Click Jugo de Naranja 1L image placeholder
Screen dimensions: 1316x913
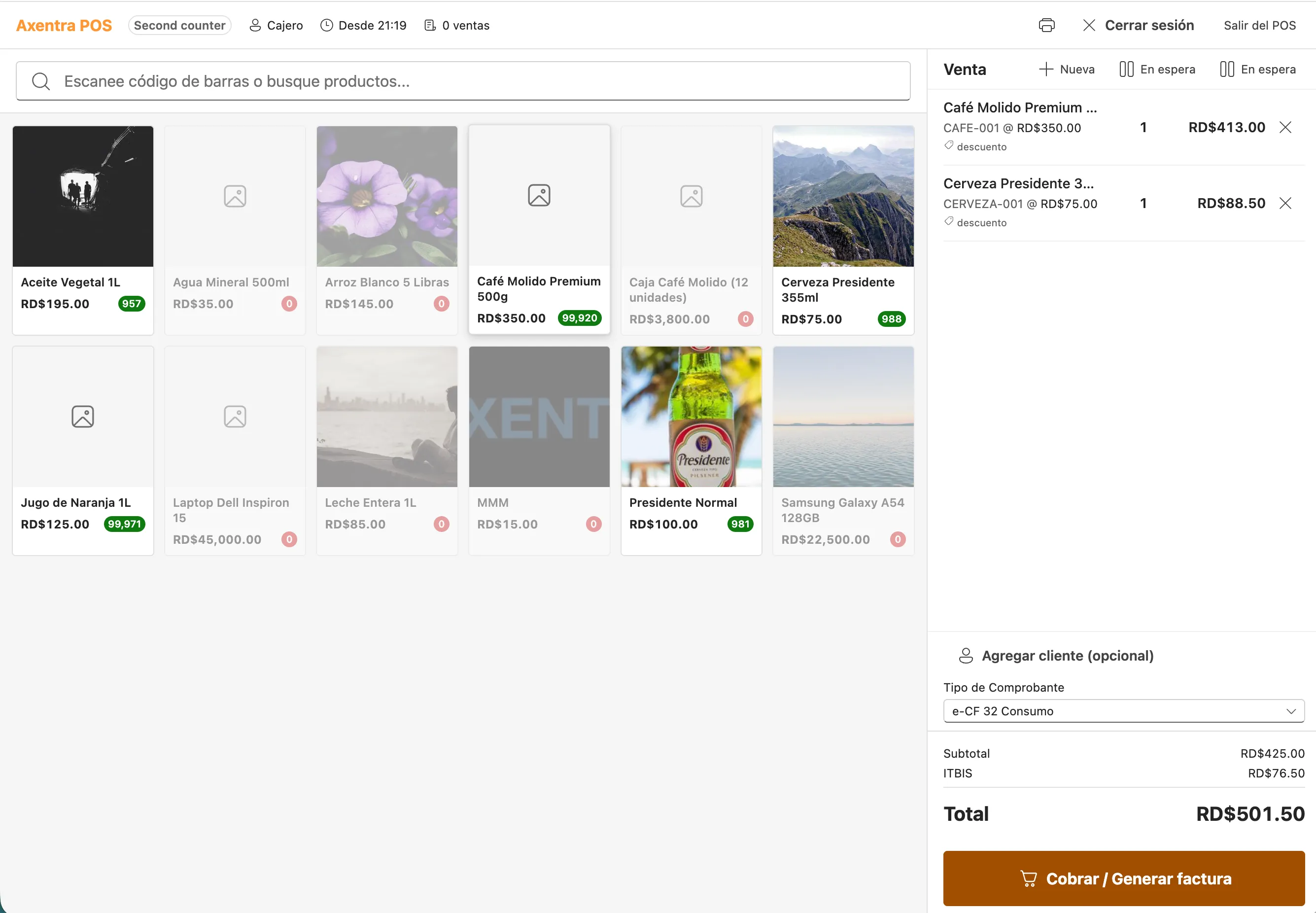(83, 417)
